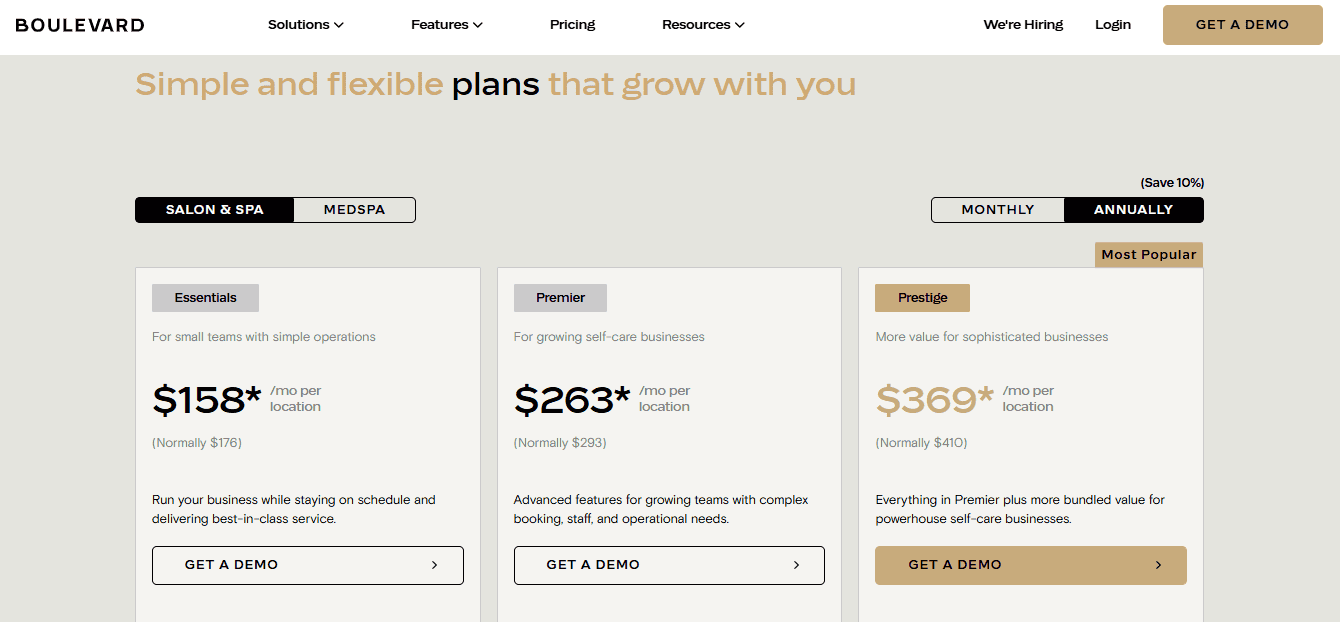Click the arrow icon inside Prestige demo button
Screen dimensions: 1340x622
[x=1159, y=565]
